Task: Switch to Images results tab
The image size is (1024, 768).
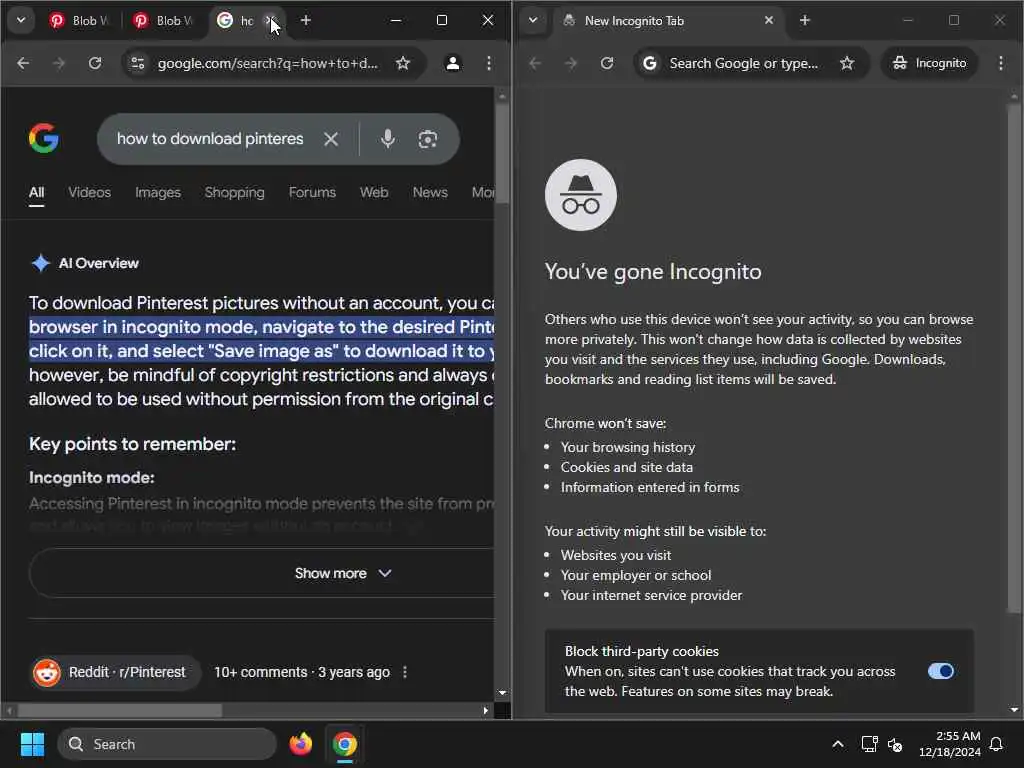Action: point(157,193)
